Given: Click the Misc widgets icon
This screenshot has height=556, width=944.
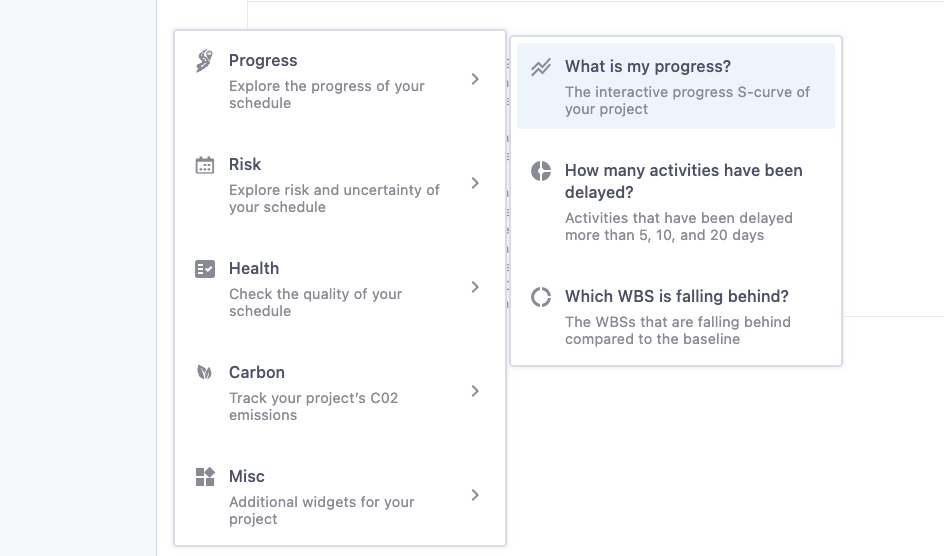Looking at the screenshot, I should click(x=205, y=477).
